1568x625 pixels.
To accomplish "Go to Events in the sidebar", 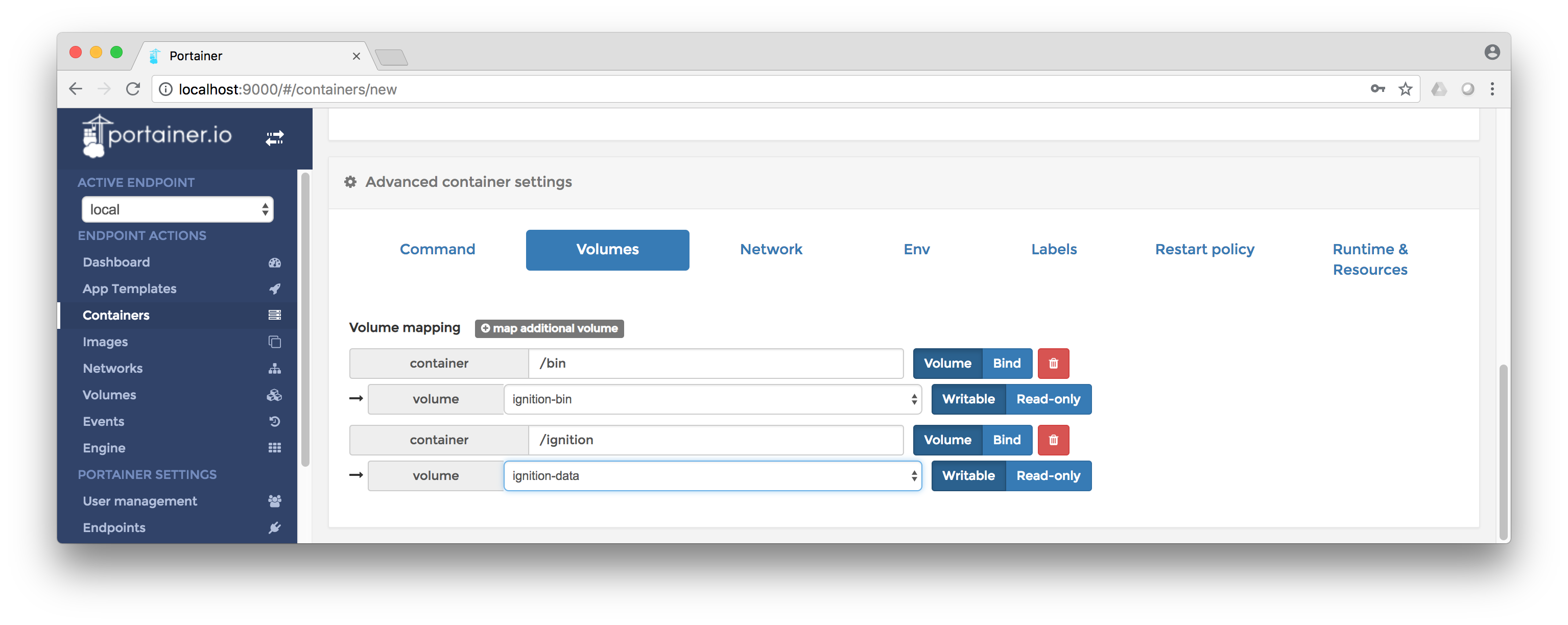I will (104, 421).
